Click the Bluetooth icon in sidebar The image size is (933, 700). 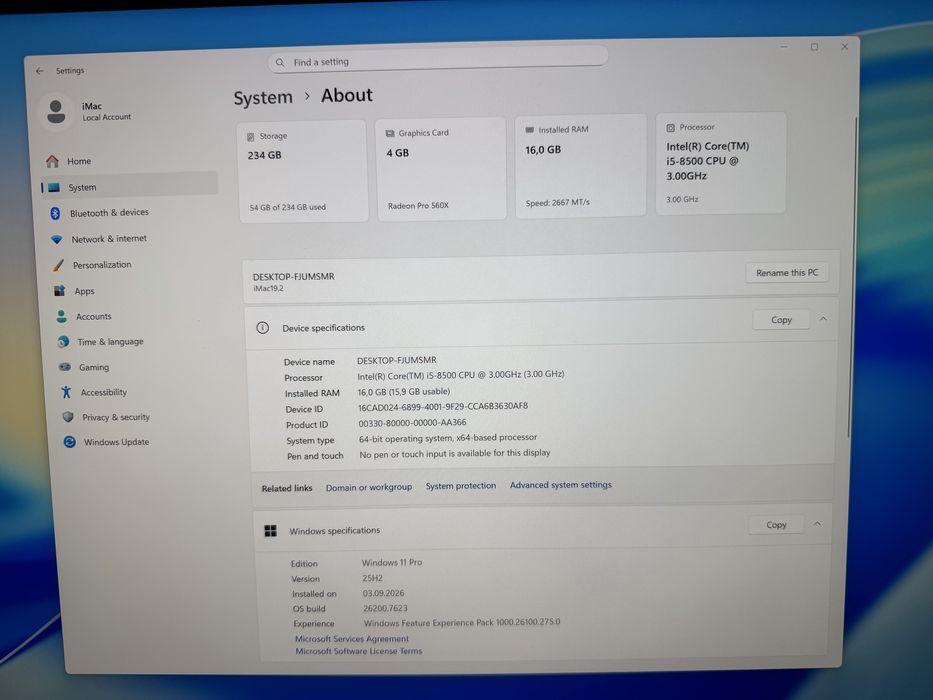click(x=55, y=213)
